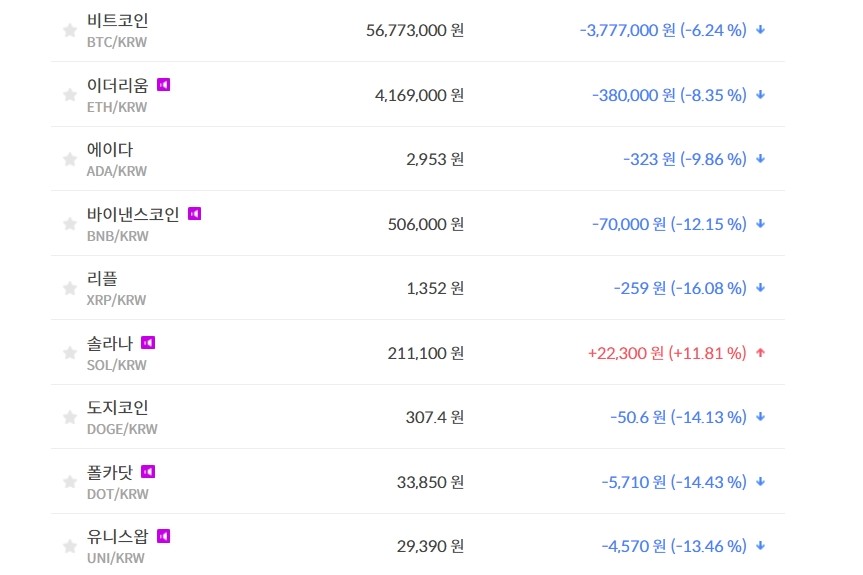Viewport: 863px width, 575px height.
Task: Toggle favorite star for 이더리움
Action: point(70,95)
